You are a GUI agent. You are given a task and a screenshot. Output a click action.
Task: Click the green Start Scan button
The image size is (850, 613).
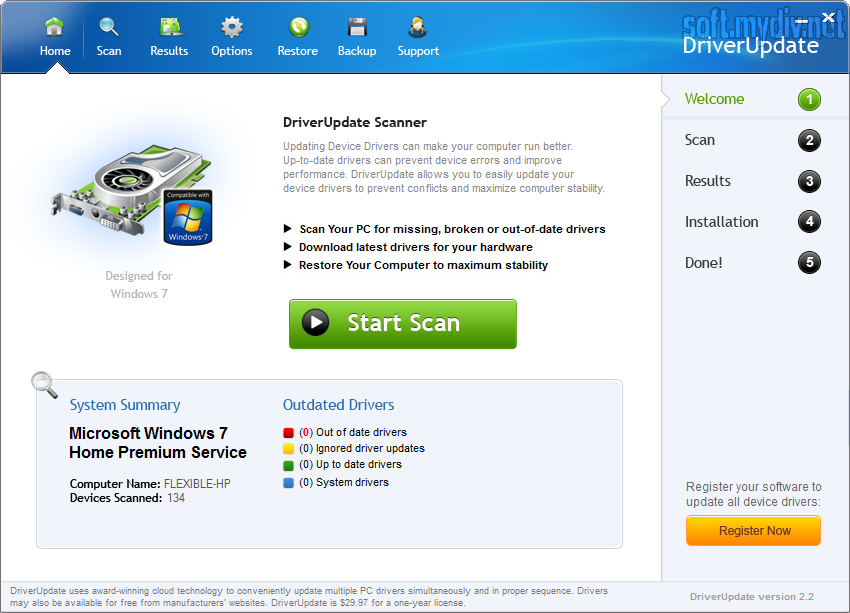(403, 324)
